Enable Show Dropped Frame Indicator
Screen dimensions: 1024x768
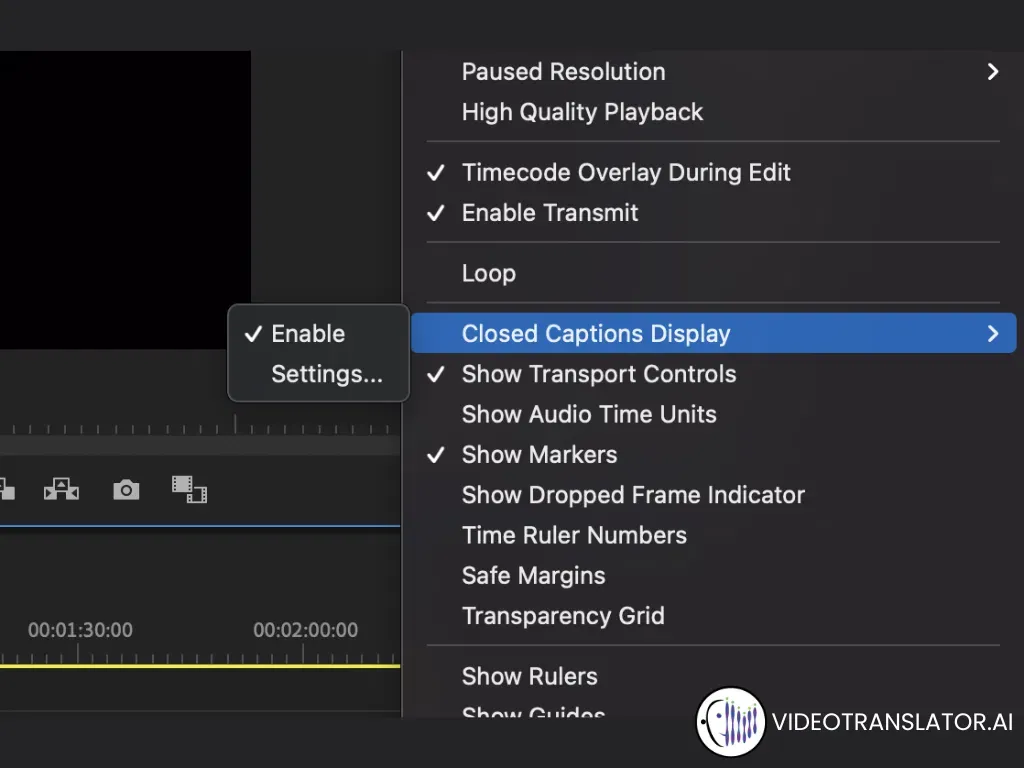tap(713, 495)
